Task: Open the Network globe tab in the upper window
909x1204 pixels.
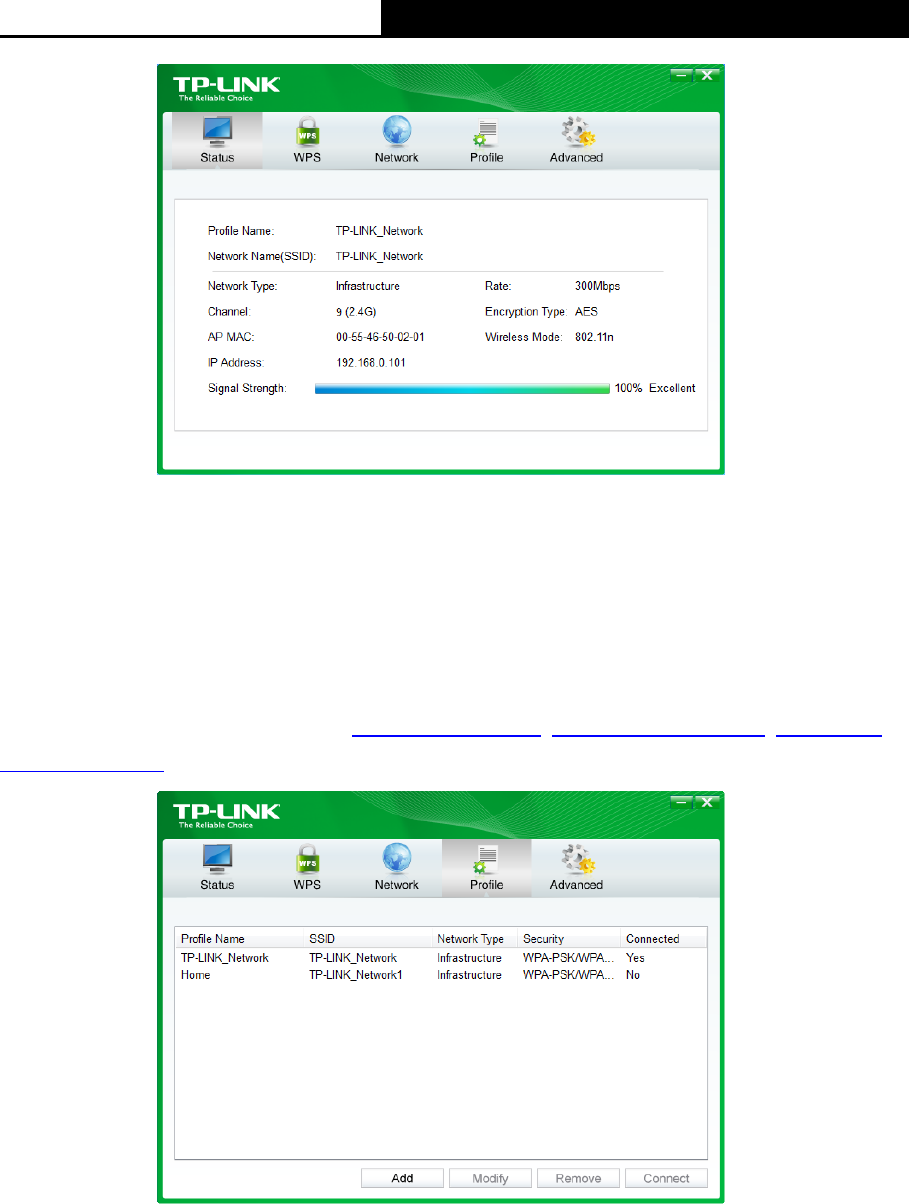Action: click(x=397, y=140)
